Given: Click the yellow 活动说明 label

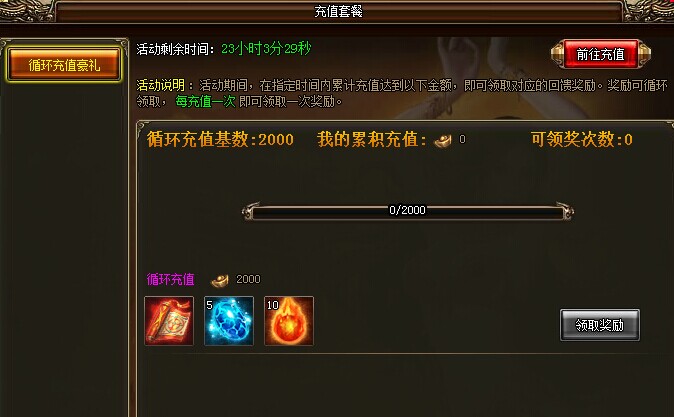Looking at the screenshot, I should coord(160,85).
